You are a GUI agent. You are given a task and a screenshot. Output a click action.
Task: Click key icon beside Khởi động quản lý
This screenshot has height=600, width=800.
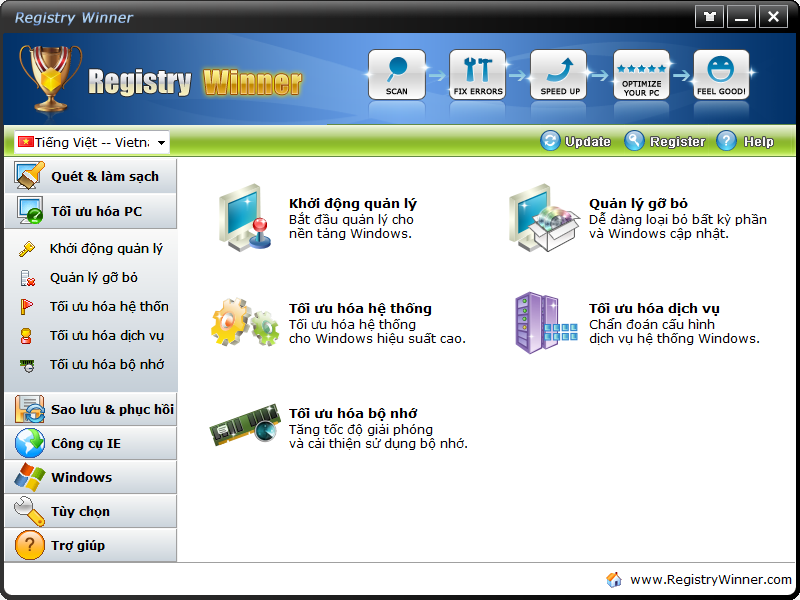coord(27,249)
